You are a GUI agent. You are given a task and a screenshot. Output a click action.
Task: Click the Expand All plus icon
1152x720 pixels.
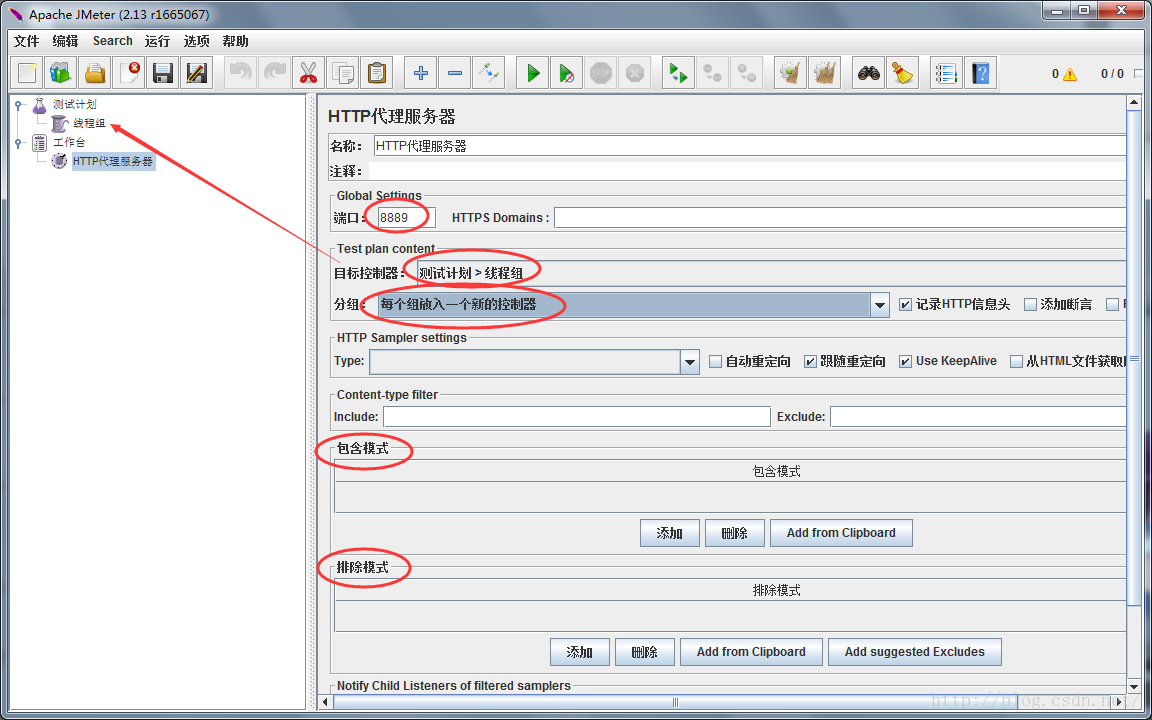tap(420, 73)
